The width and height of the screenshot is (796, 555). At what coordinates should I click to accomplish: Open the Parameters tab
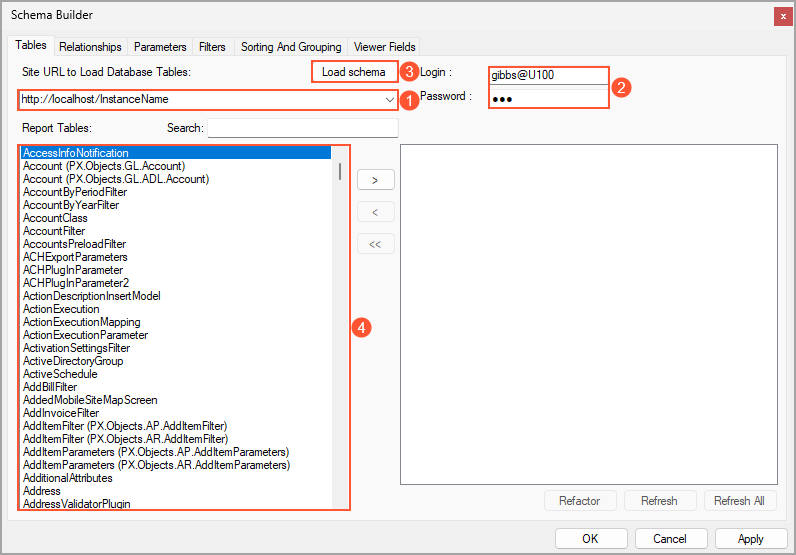[x=160, y=47]
